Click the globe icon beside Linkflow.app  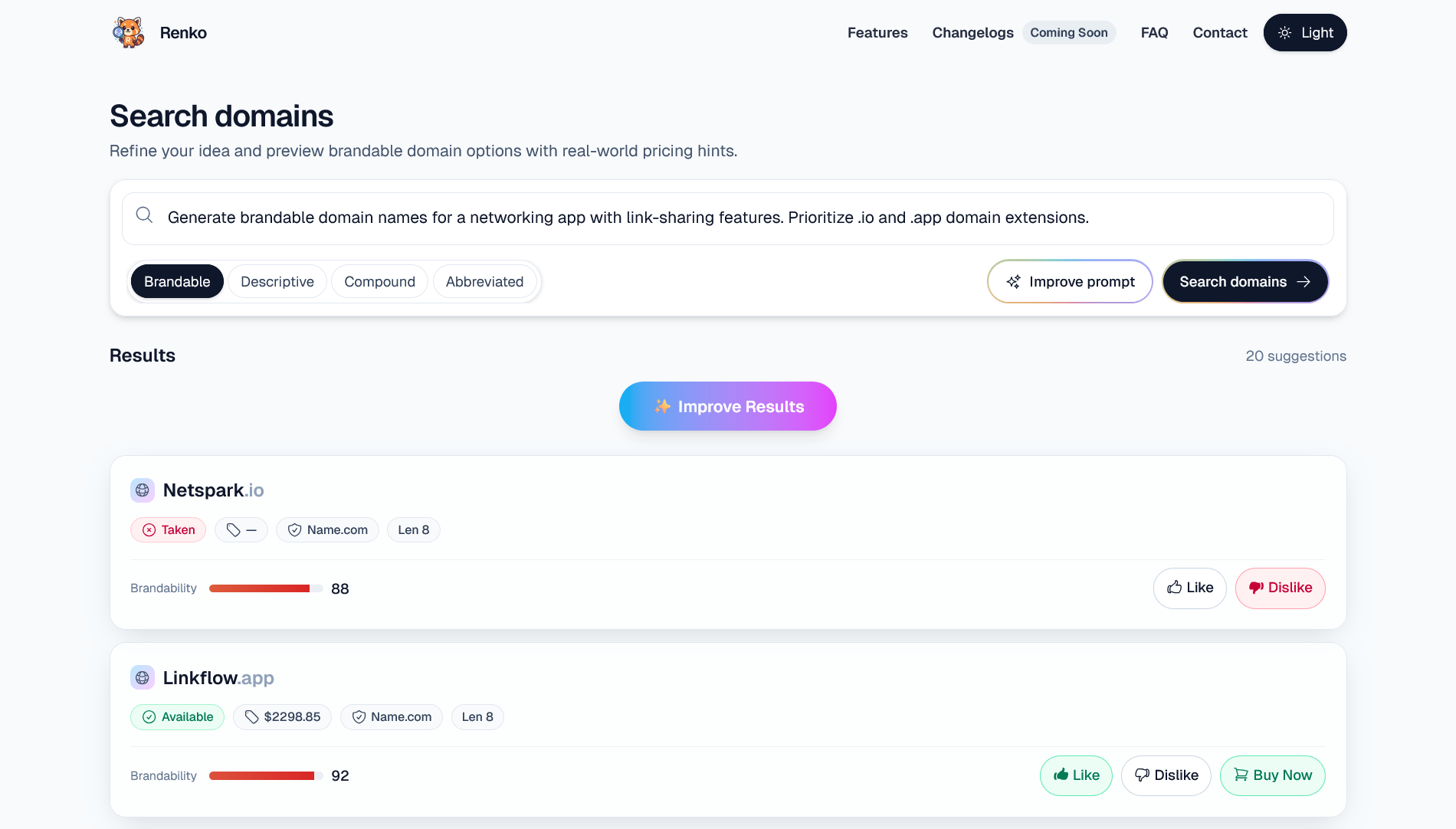coord(143,677)
